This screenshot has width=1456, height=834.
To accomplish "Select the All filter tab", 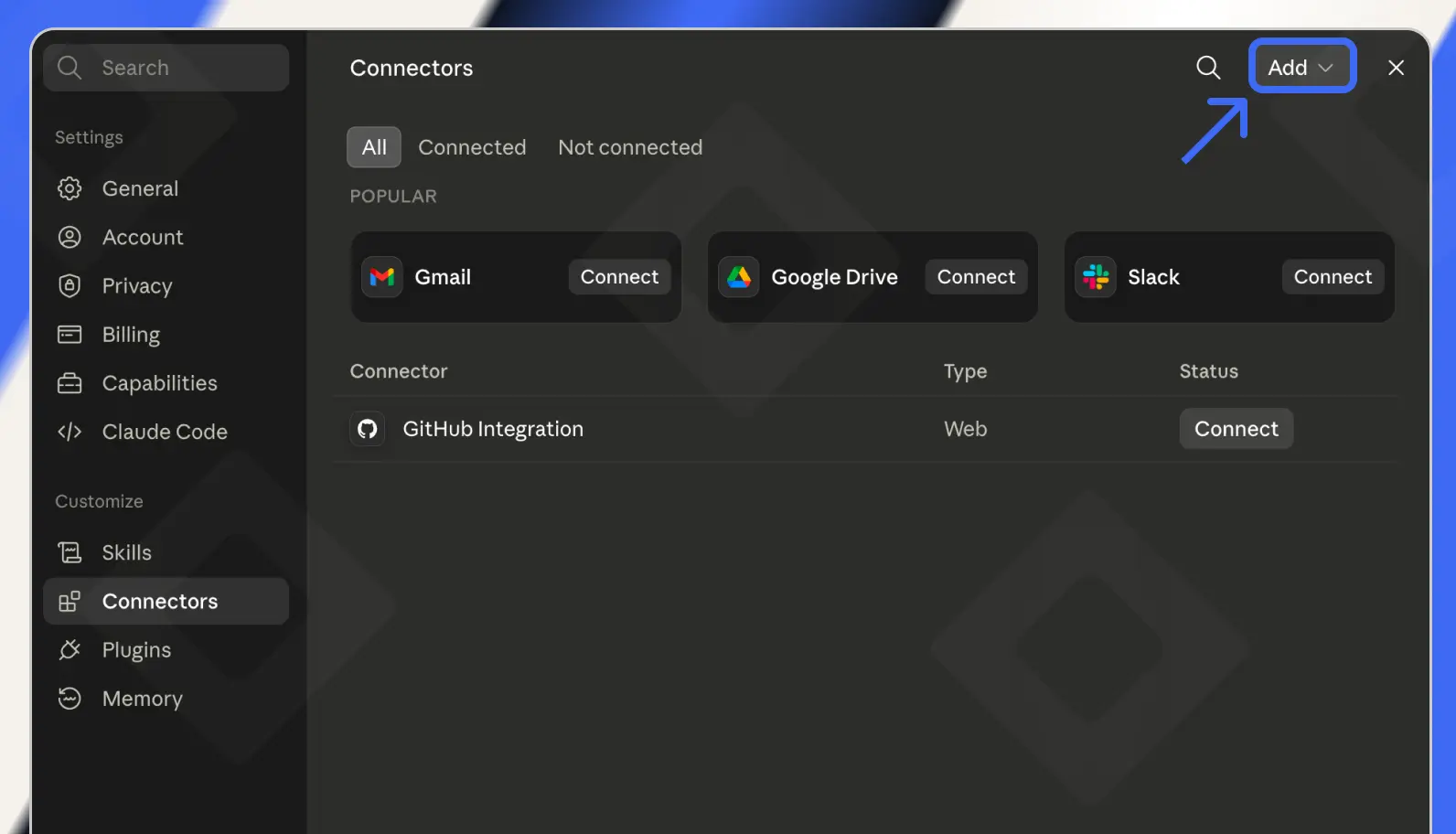I will [374, 147].
